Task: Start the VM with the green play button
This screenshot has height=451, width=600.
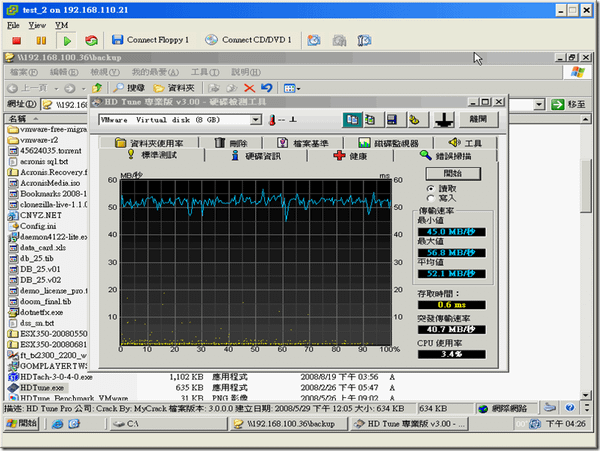Action: 67,41
